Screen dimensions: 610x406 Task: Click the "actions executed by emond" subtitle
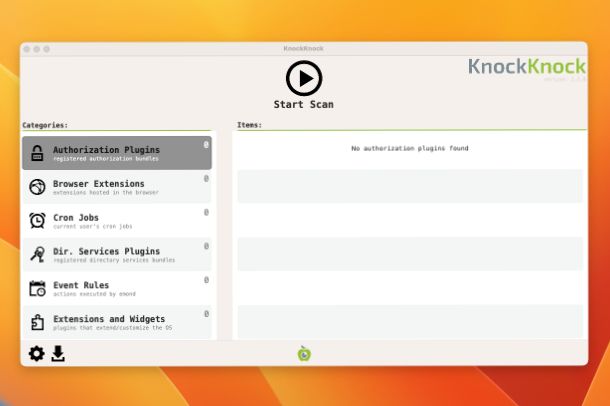pos(94,294)
